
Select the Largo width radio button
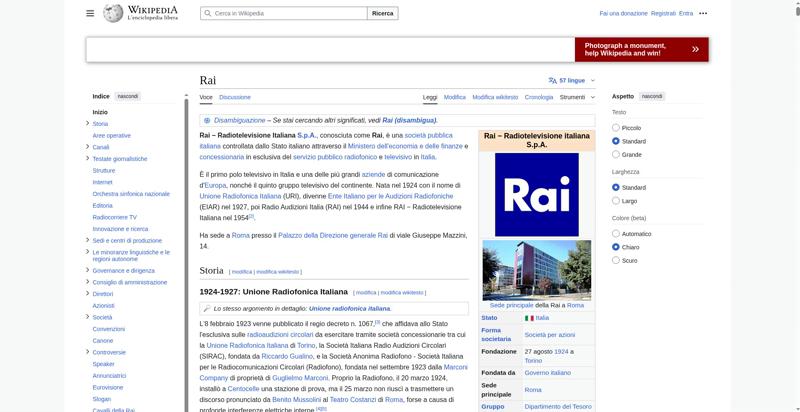616,201
